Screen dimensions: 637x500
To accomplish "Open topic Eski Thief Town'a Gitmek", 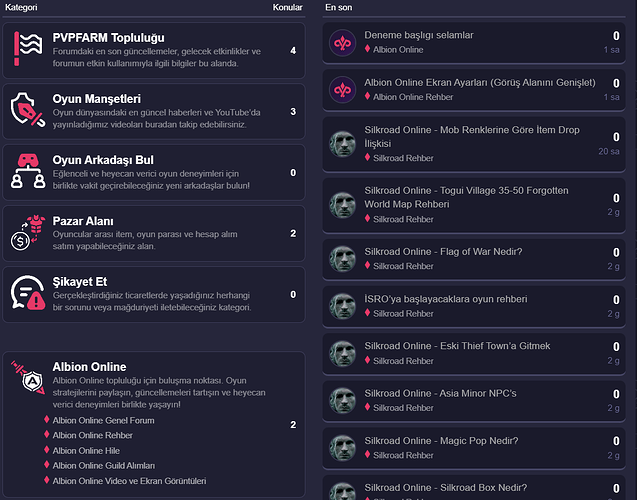I will [457, 346].
